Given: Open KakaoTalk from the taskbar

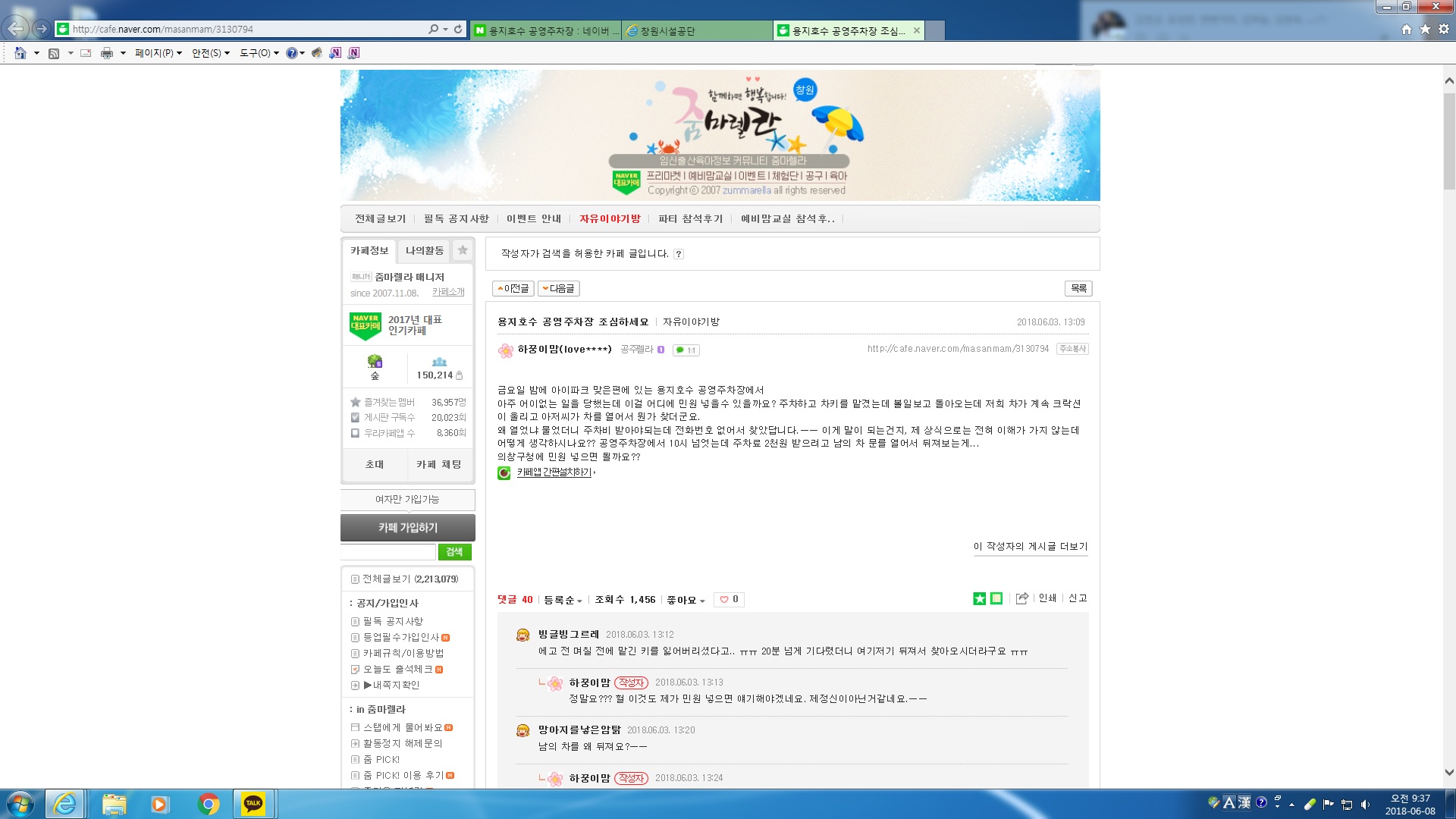Looking at the screenshot, I should pos(253,804).
